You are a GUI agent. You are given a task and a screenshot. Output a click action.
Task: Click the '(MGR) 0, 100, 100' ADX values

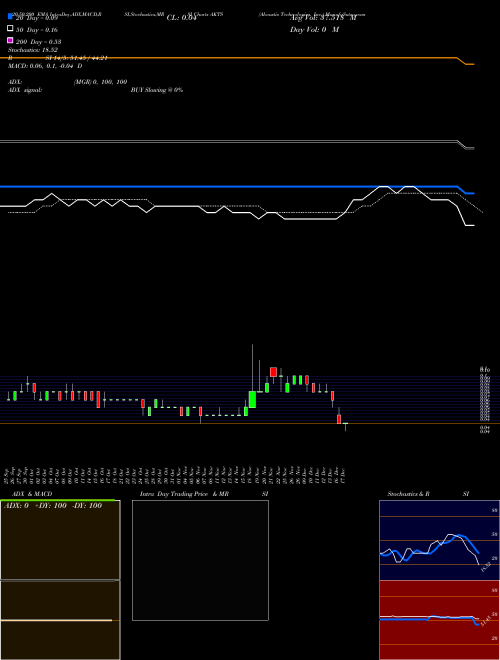point(101,82)
